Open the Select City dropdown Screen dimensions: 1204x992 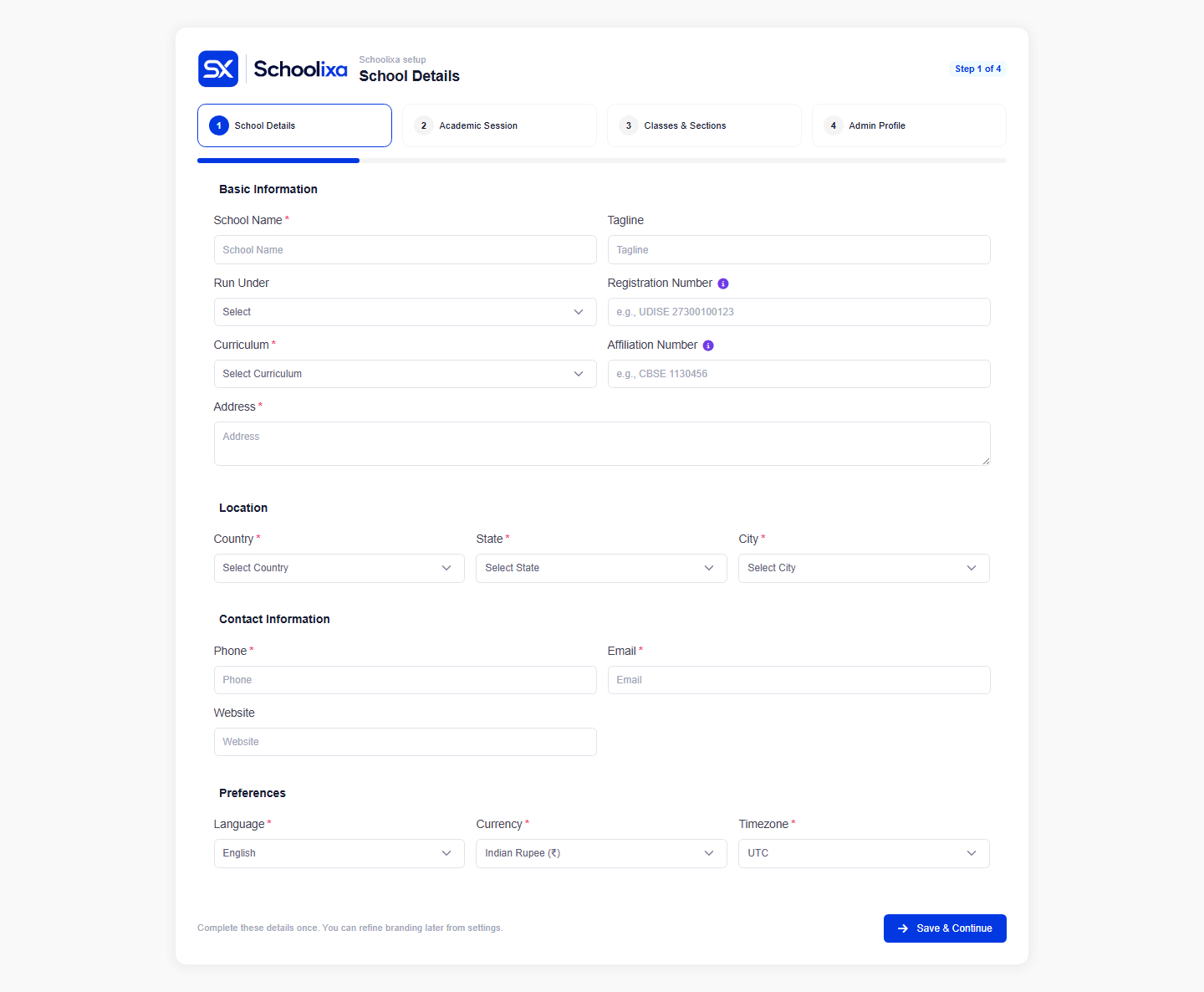pos(865,568)
